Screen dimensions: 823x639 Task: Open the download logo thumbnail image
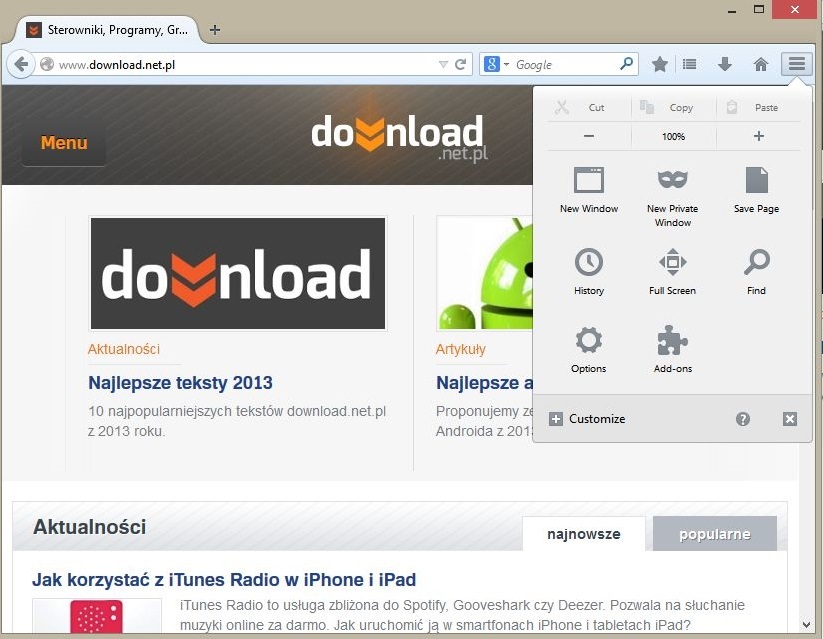tap(238, 274)
